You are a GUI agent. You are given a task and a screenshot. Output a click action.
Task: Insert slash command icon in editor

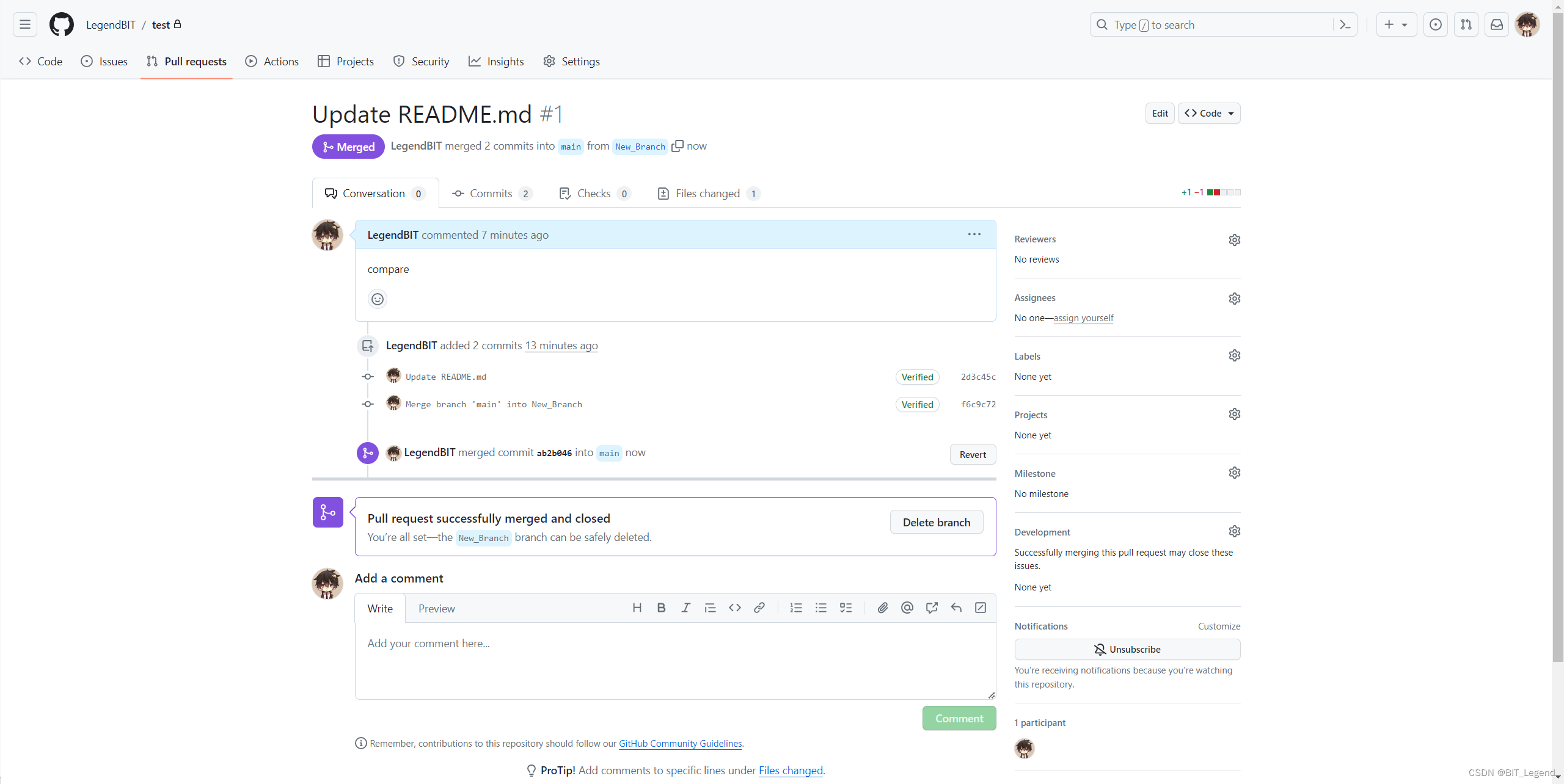tap(981, 608)
